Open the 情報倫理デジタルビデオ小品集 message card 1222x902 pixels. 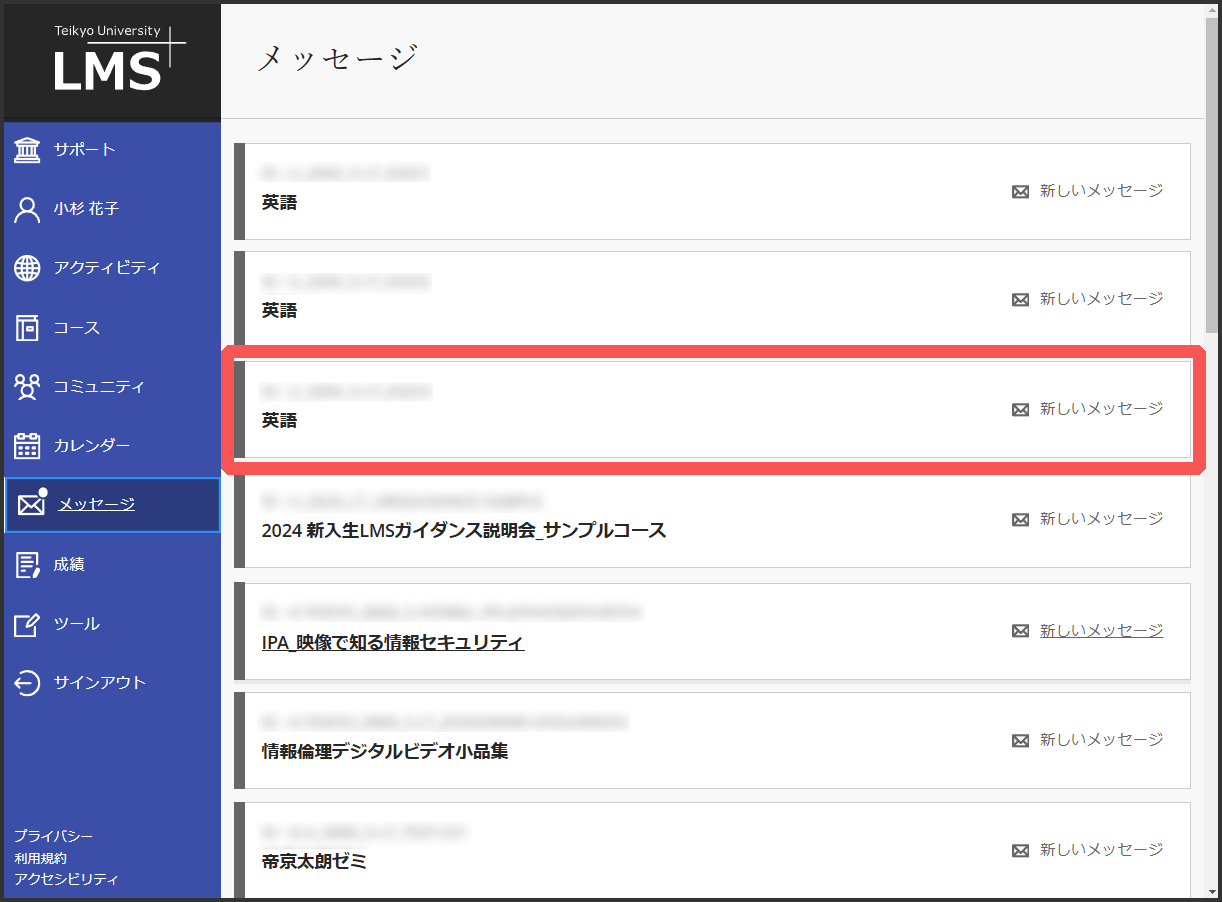(x=600, y=740)
